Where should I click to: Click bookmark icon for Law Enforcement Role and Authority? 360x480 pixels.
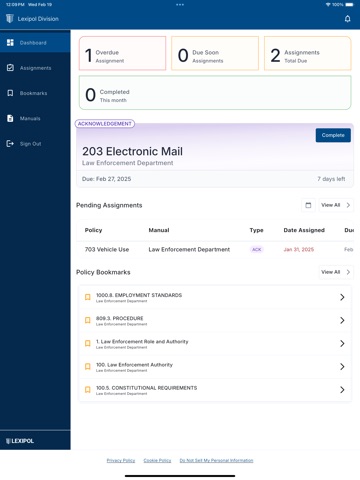click(x=87, y=343)
